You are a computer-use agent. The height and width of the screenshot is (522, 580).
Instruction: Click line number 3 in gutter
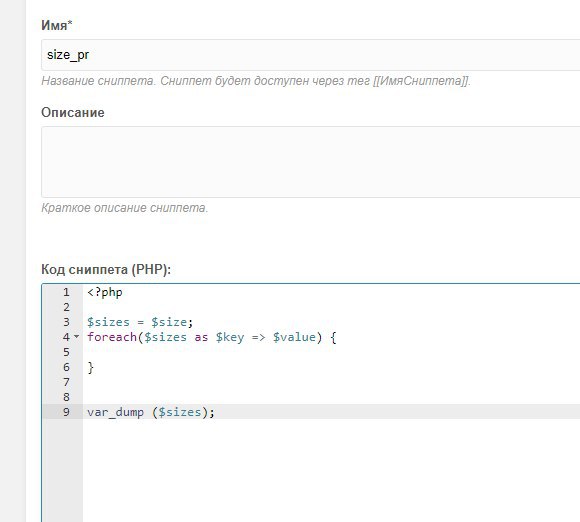coord(66,322)
